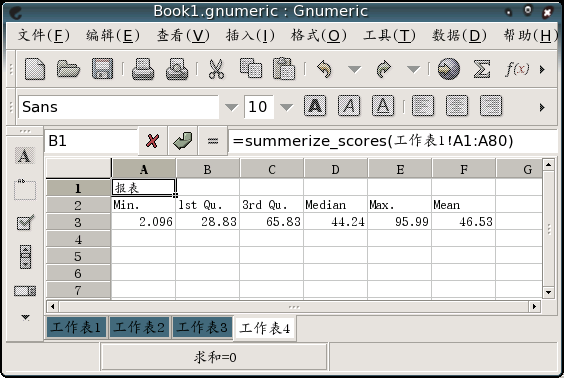
Task: Select the label object tool A
Action: coord(24,156)
